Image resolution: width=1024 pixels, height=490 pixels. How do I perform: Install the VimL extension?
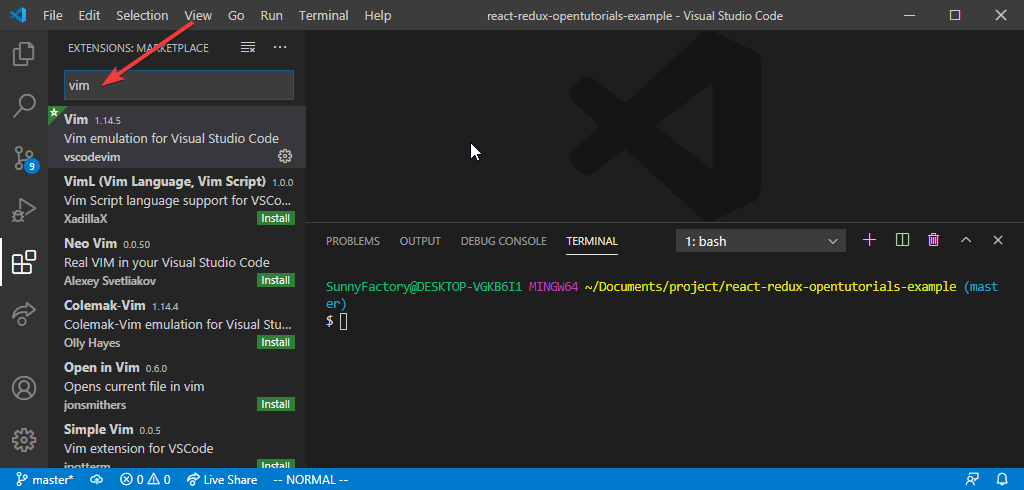[x=276, y=218]
